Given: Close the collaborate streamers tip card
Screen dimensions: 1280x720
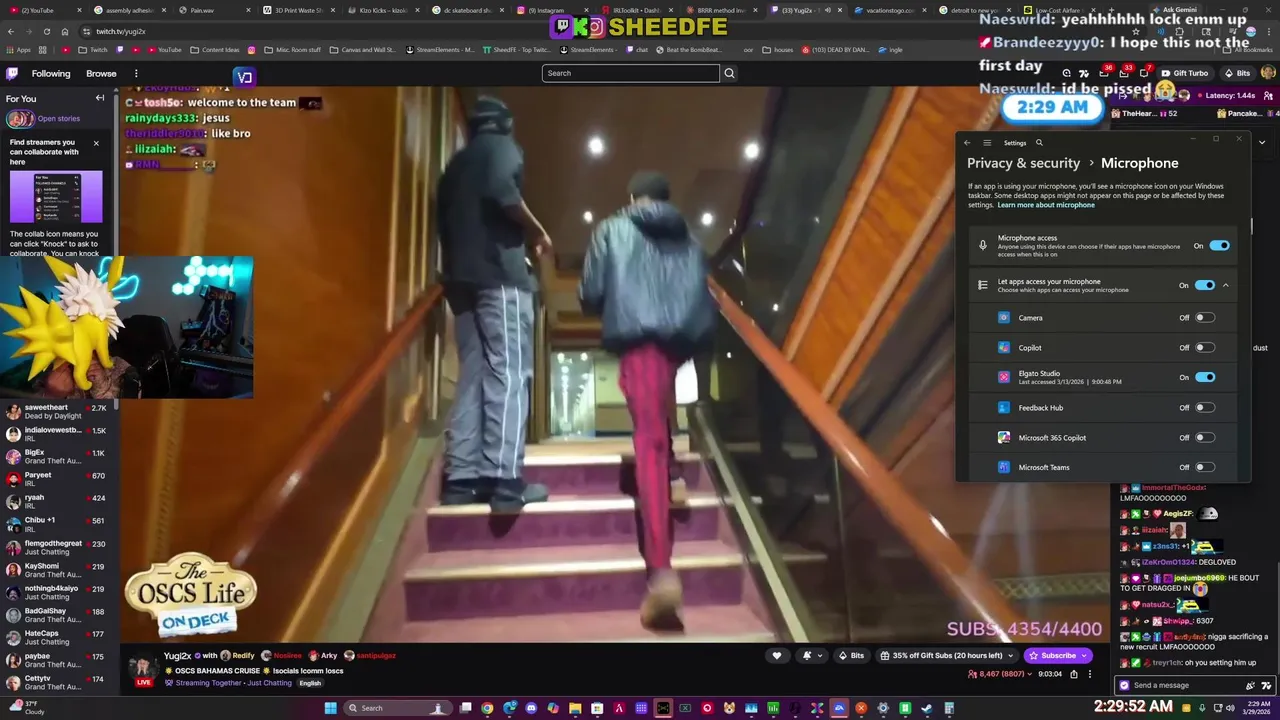Looking at the screenshot, I should tap(96, 143).
